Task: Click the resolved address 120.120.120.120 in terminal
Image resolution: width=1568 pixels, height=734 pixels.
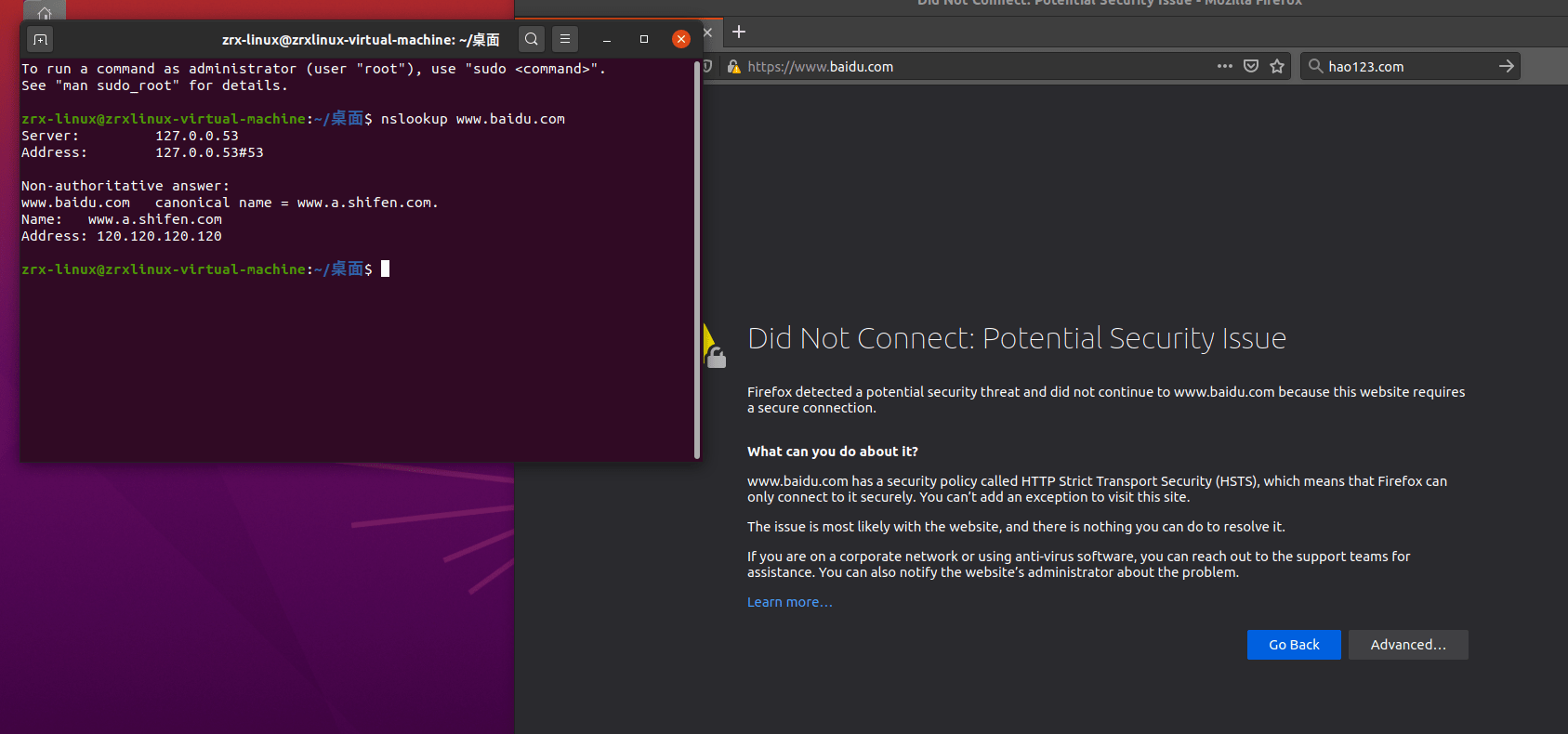Action: (x=159, y=236)
